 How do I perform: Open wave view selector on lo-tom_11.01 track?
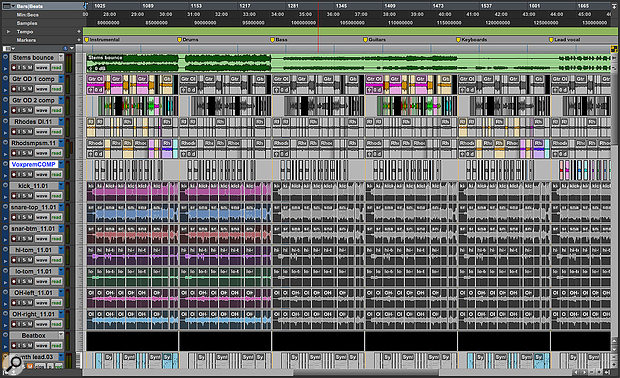[42, 281]
